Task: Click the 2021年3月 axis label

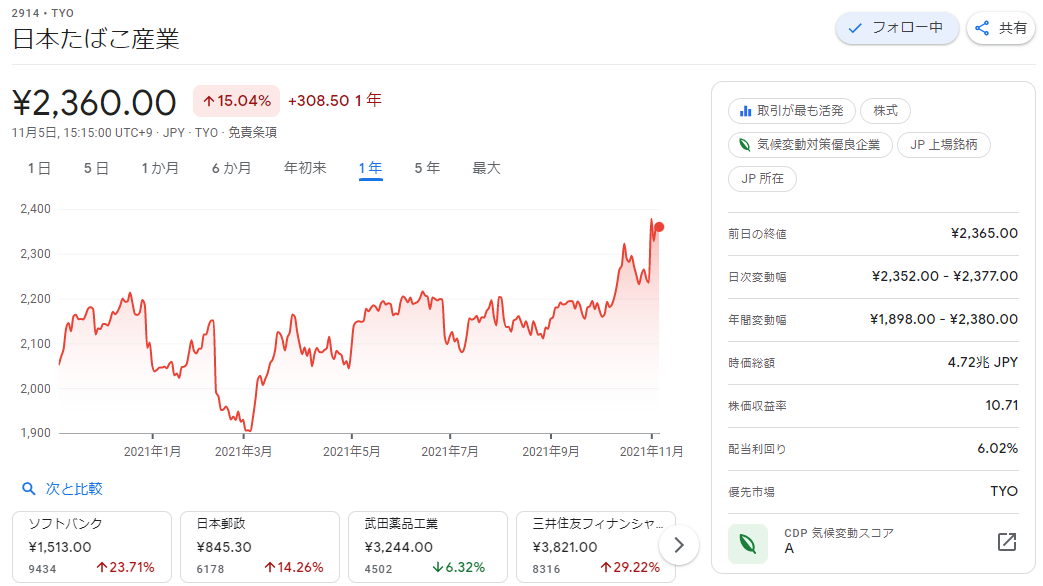Action: coord(243,452)
